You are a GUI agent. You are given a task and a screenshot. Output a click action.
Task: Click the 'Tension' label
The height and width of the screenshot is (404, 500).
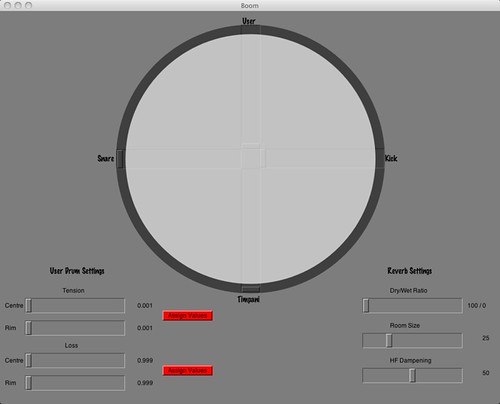pyautogui.click(x=73, y=291)
